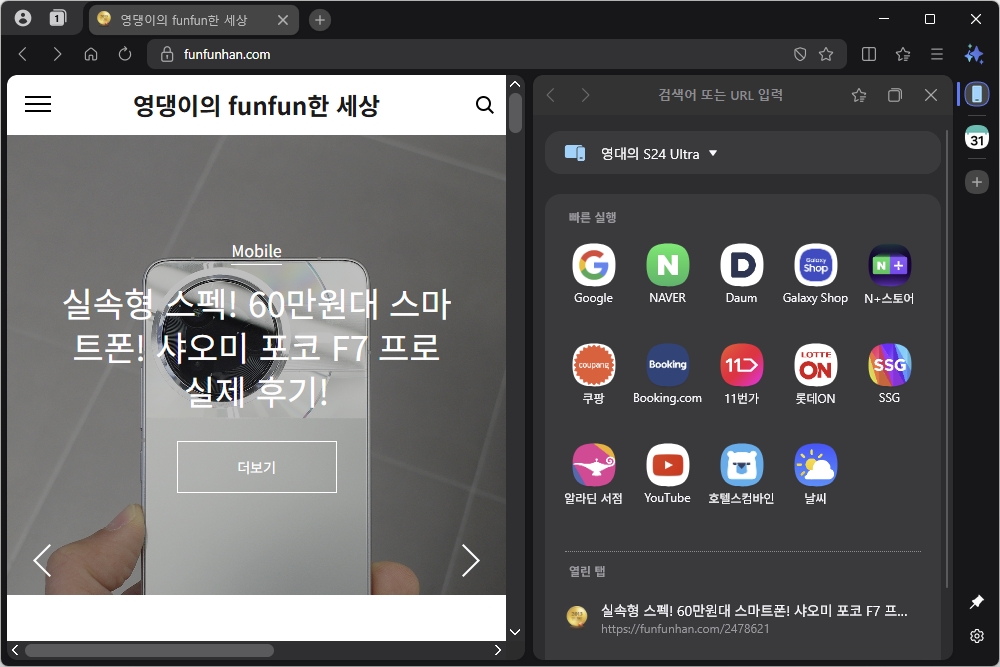Open the browser hamburger menu

click(x=936, y=54)
